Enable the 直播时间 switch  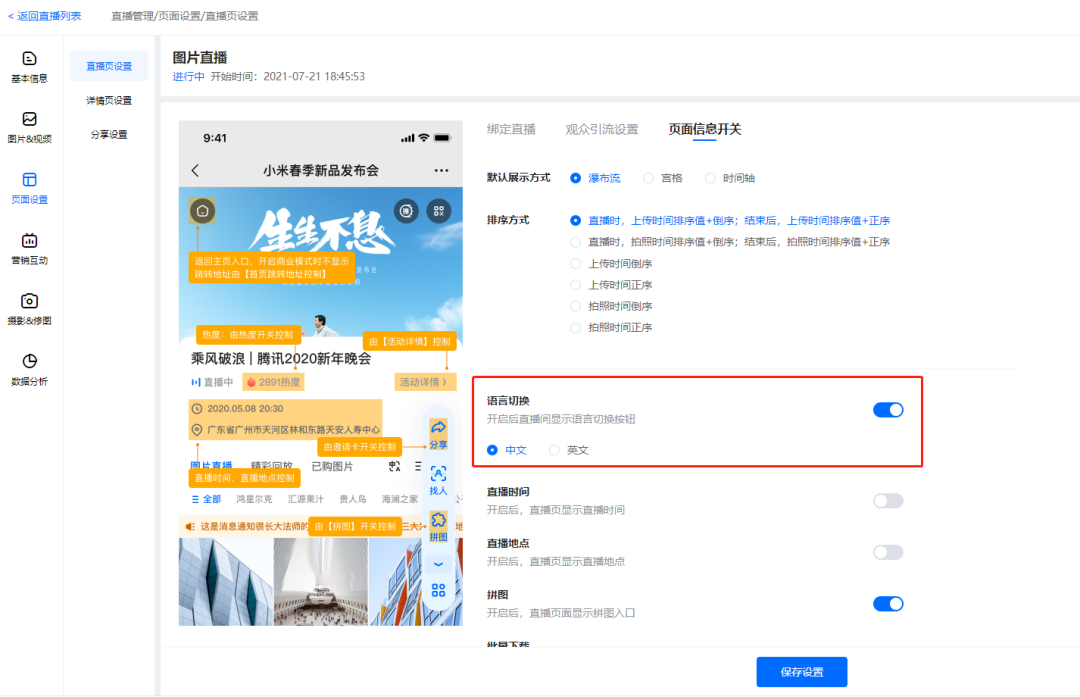tap(887, 500)
